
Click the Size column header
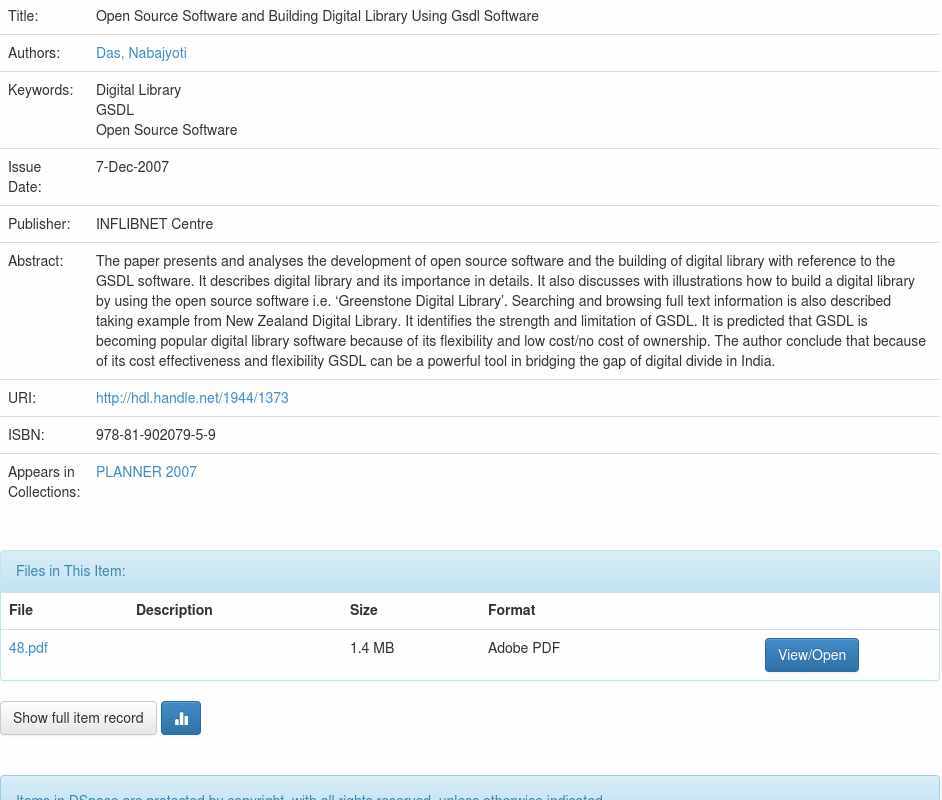(364, 610)
